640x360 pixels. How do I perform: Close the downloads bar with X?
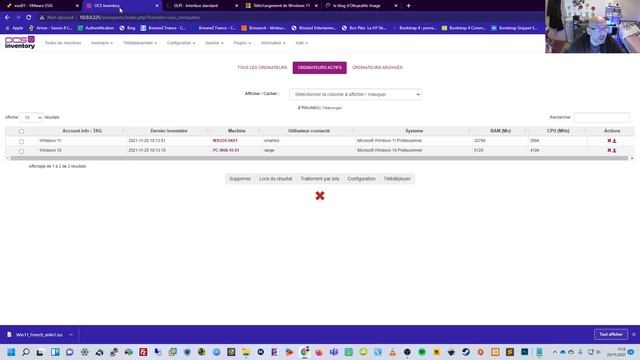634,334
